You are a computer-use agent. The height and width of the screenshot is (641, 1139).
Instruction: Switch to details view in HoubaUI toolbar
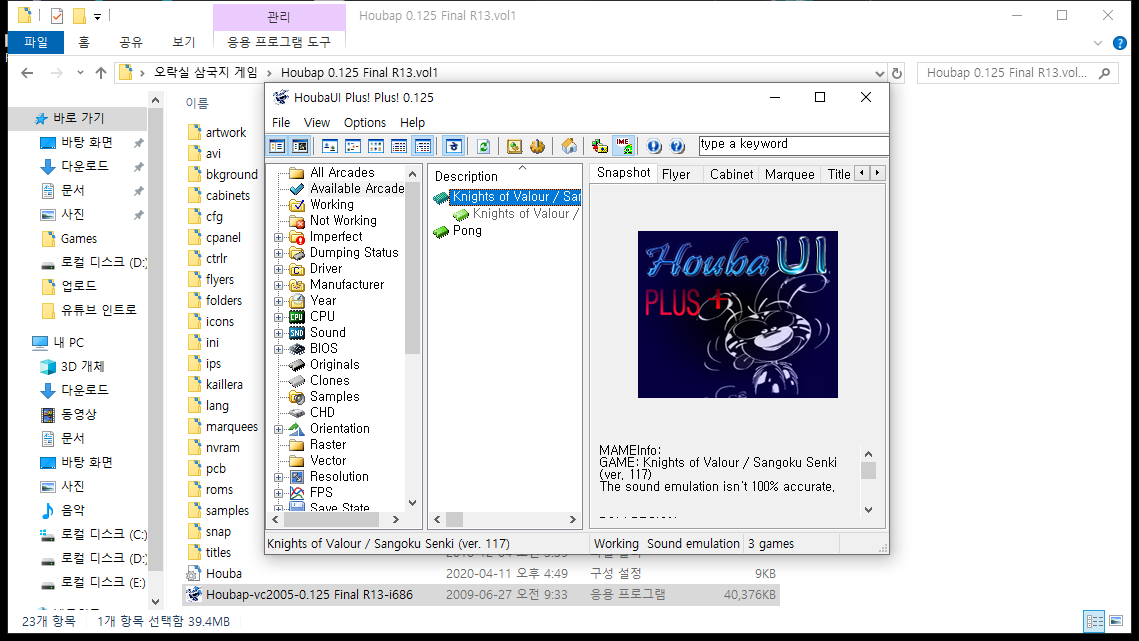pos(399,146)
